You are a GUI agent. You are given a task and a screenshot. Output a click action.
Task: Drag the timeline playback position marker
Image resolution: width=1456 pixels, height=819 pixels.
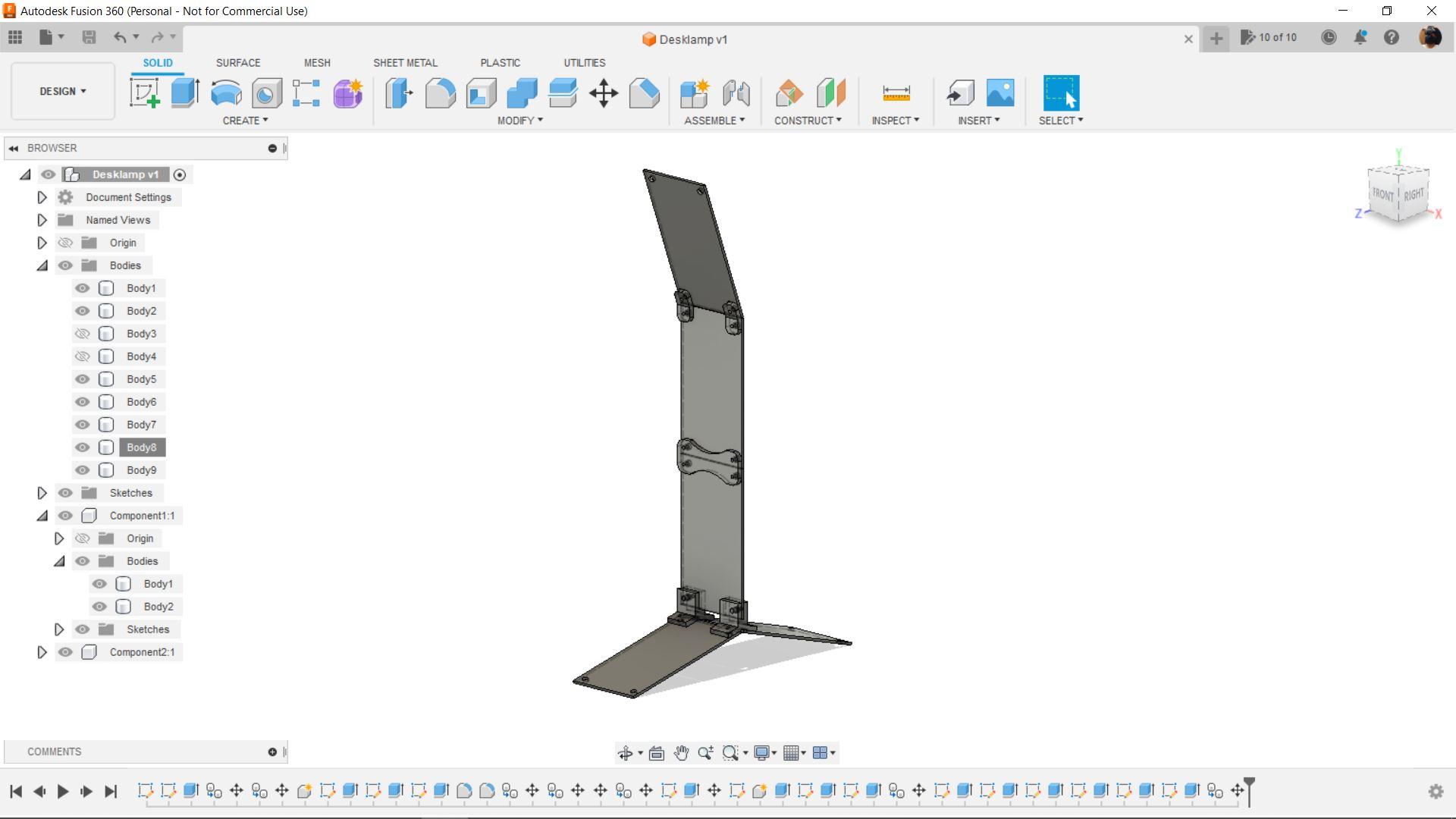[x=1250, y=790]
